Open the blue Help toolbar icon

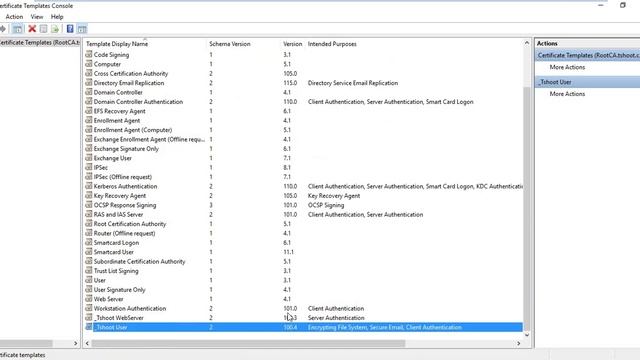(70, 29)
